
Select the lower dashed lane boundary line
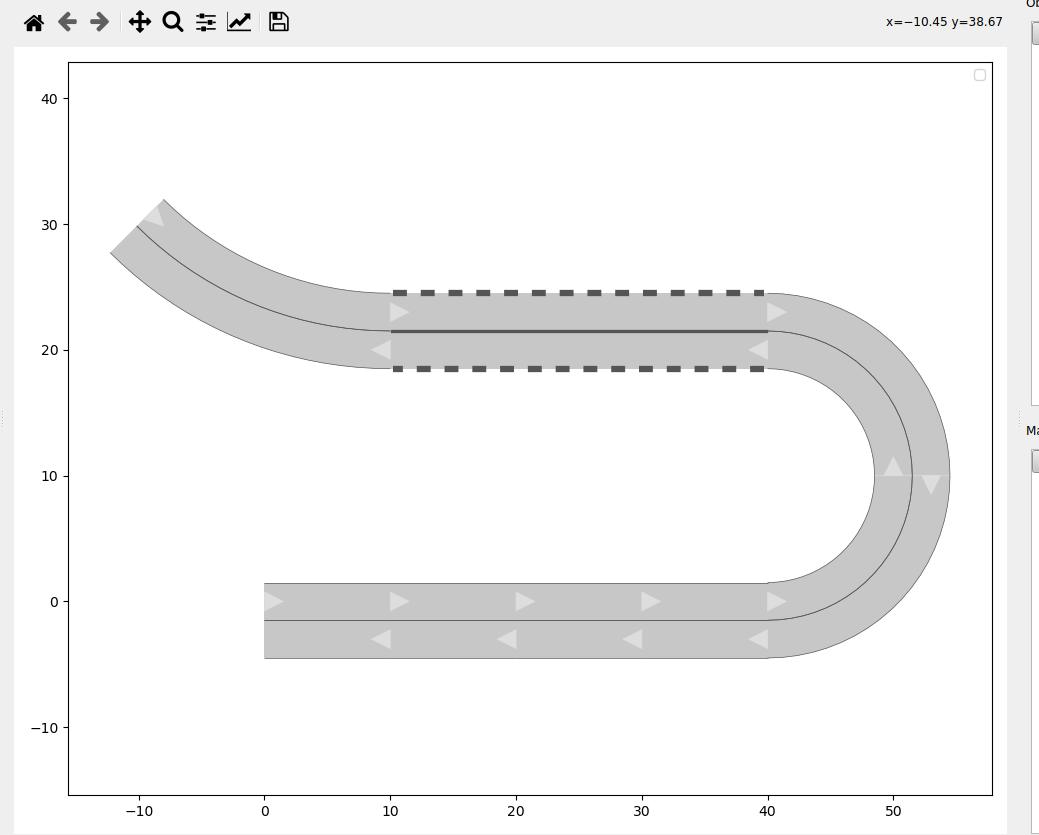(578, 369)
